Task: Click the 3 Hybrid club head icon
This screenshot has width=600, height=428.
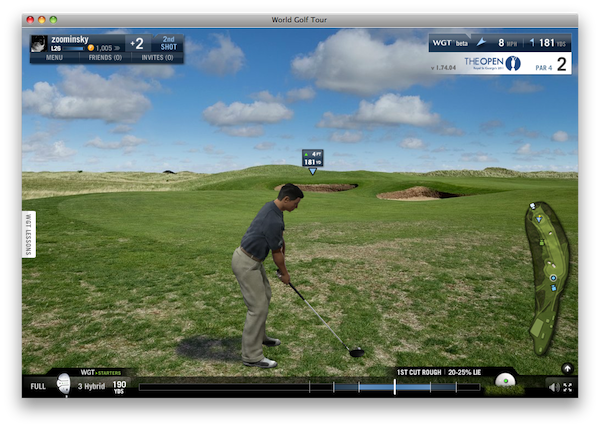Action: [64, 384]
